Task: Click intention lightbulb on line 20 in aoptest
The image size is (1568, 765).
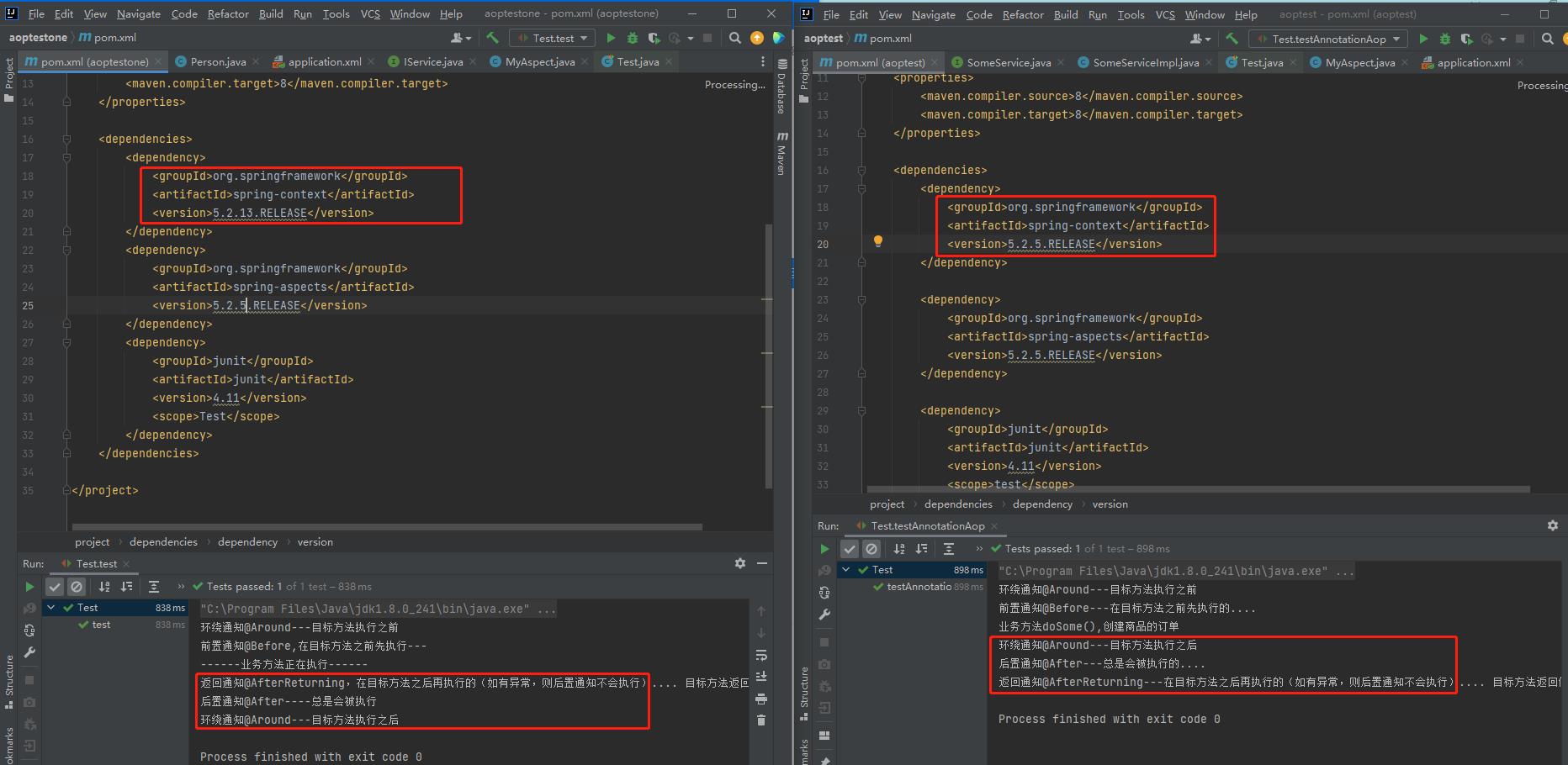Action: pos(877,241)
